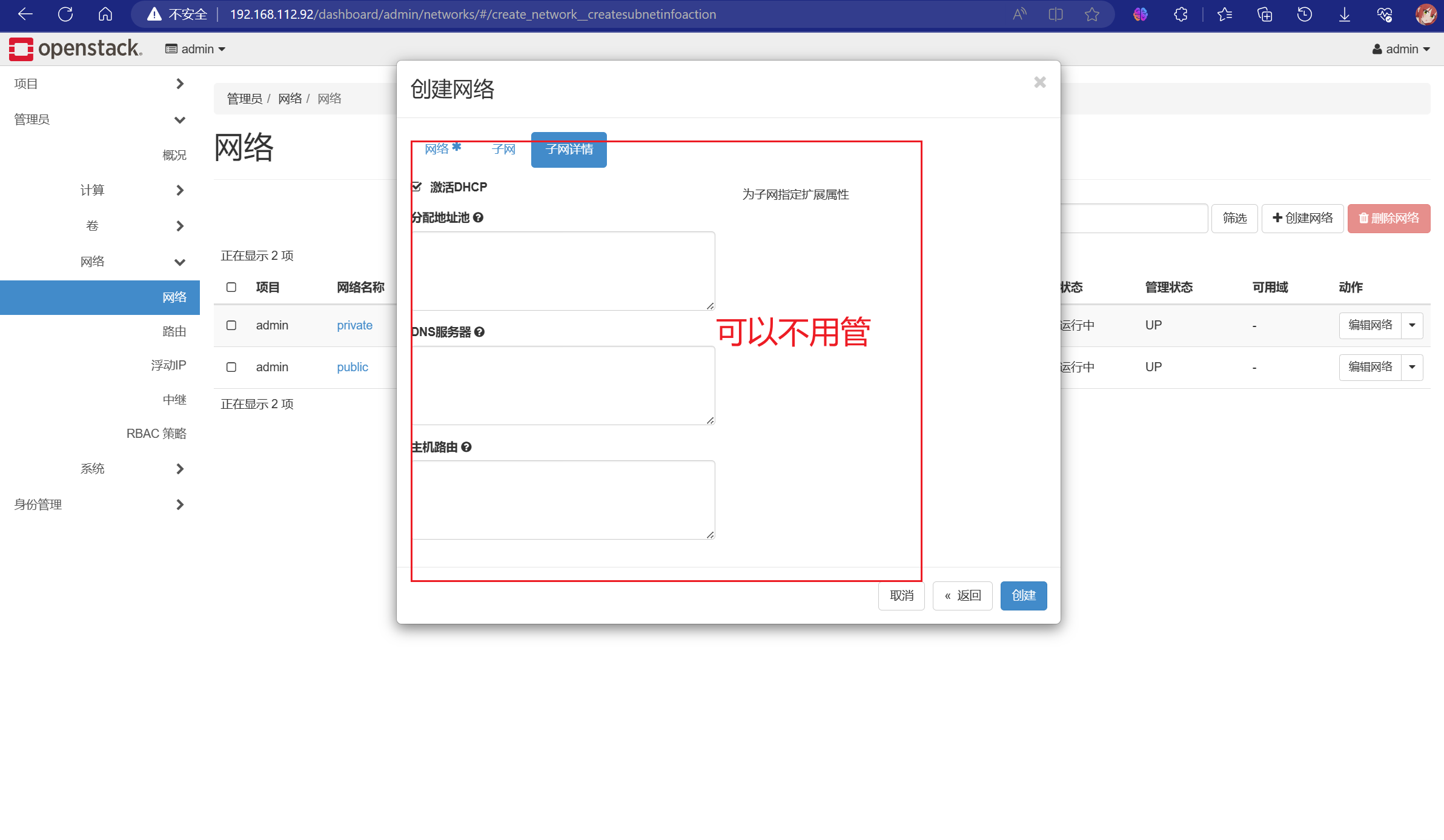
Task: Click the help icon beside 分配地址池
Action: (x=478, y=217)
